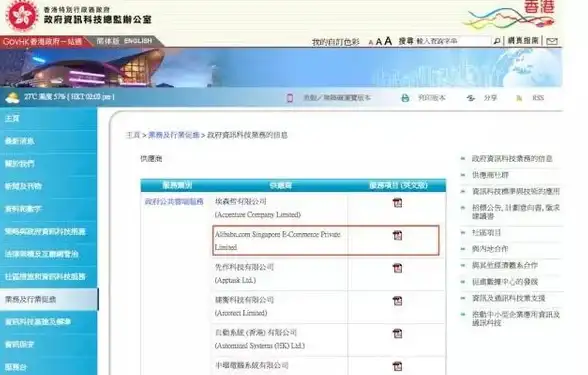
Task: Click the 列印版本 print version link
Action: coord(432,98)
